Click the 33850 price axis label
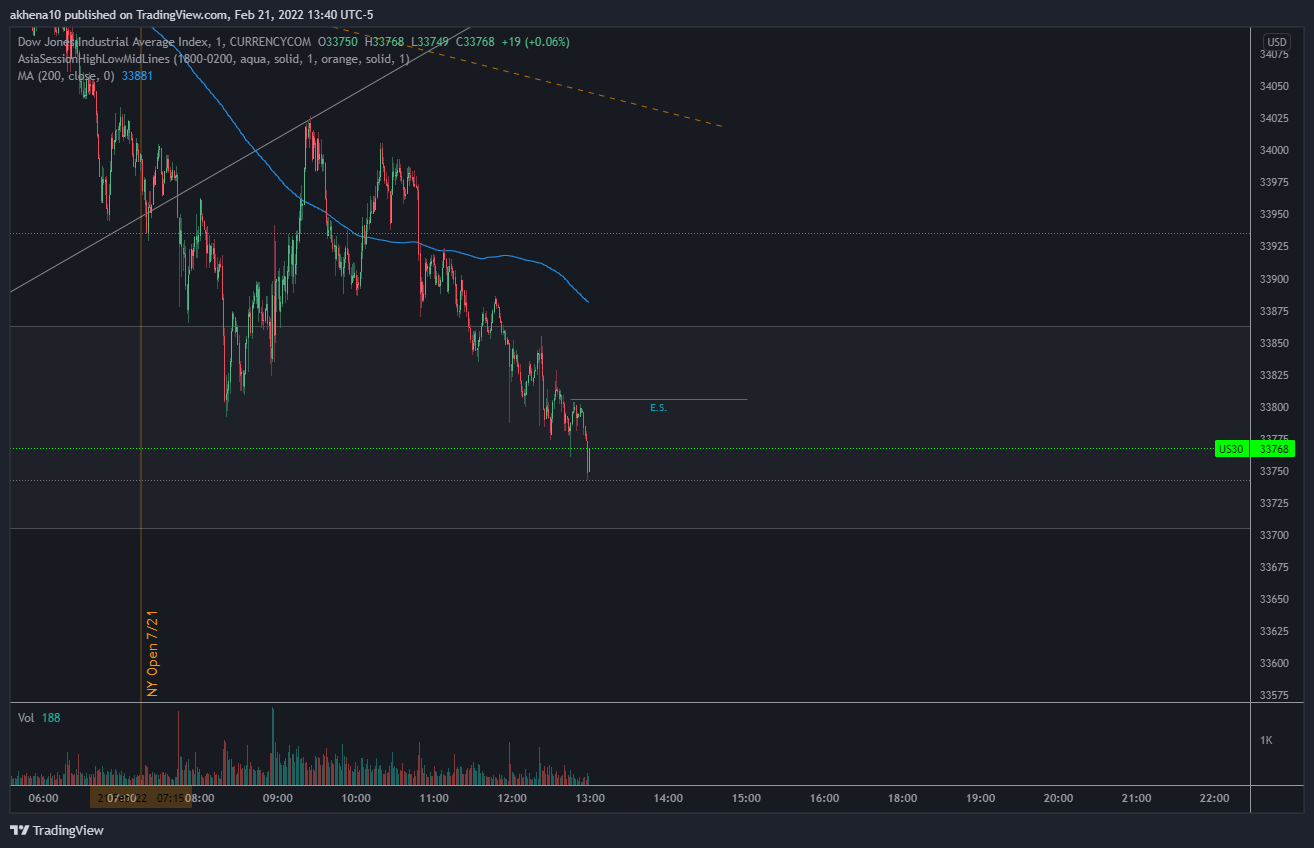This screenshot has height=848, width=1314. [x=1273, y=343]
